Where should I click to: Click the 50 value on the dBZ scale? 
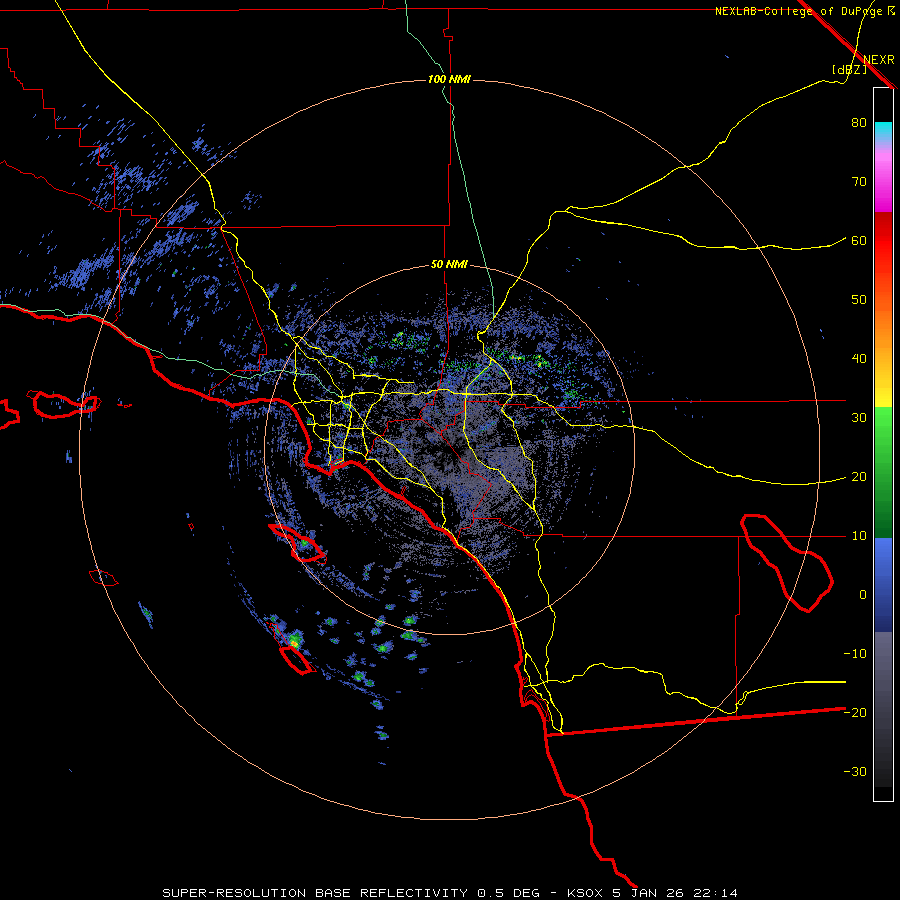(859, 300)
